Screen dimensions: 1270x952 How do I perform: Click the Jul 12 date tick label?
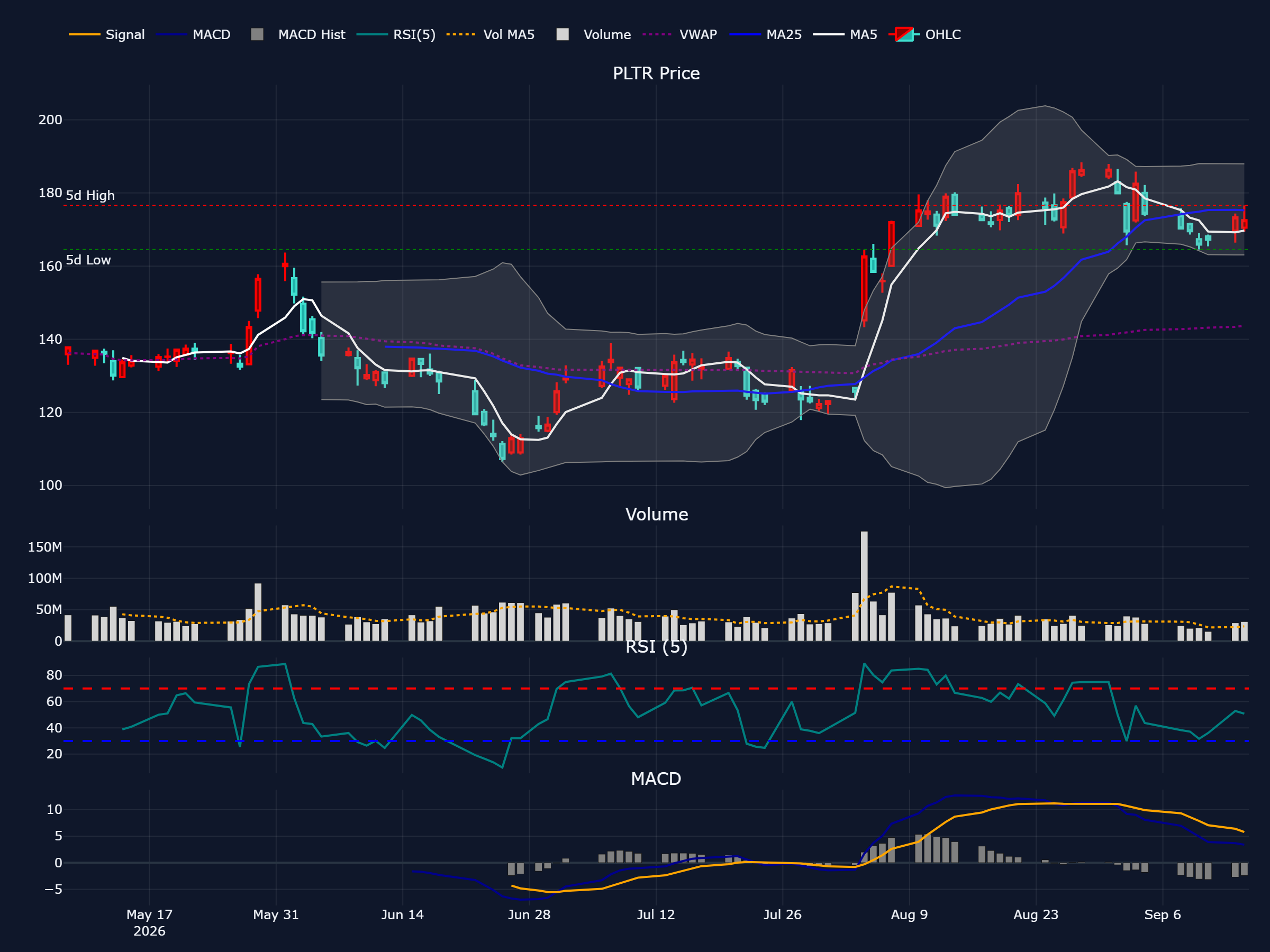[656, 914]
